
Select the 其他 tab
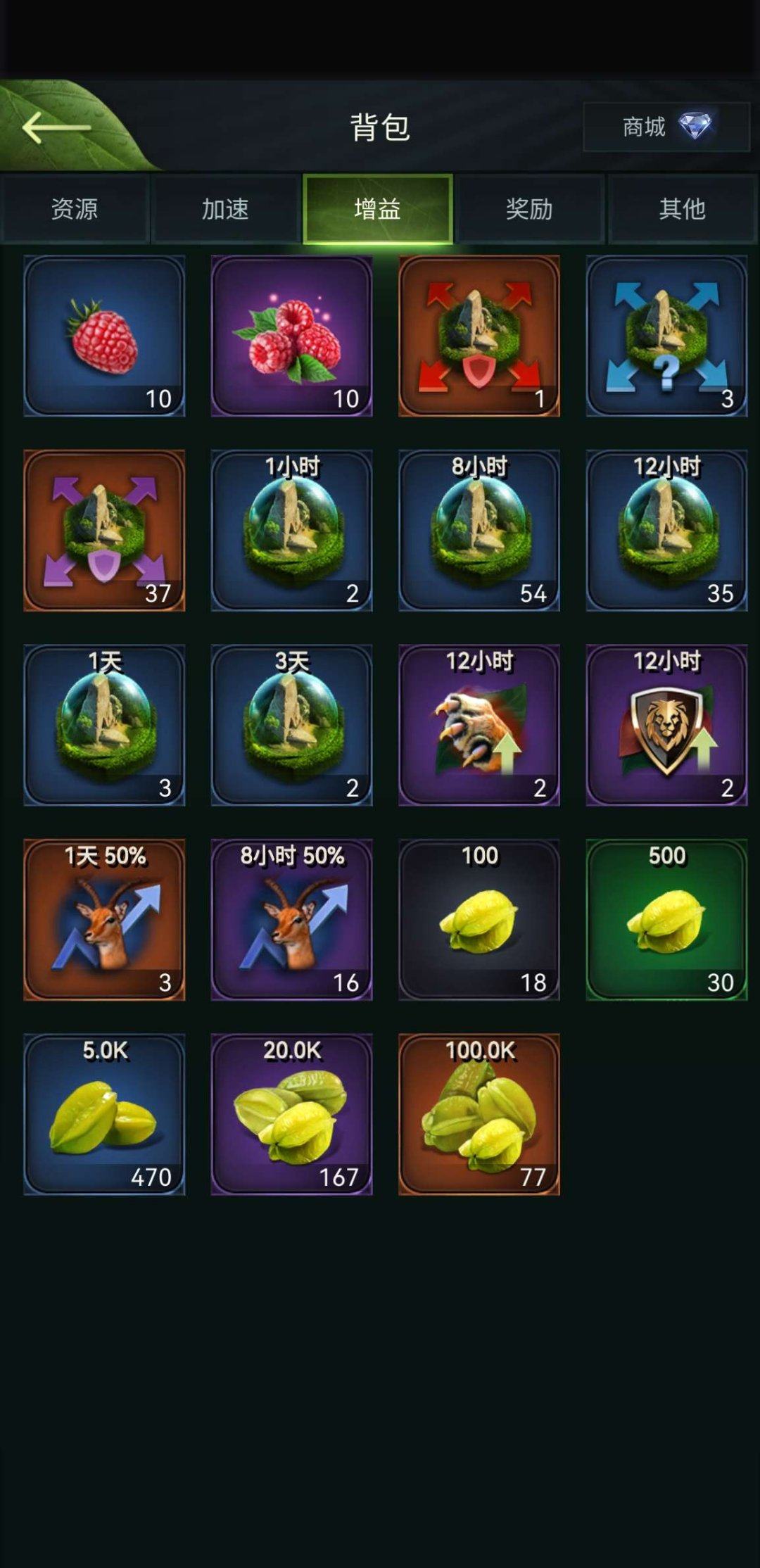point(682,209)
